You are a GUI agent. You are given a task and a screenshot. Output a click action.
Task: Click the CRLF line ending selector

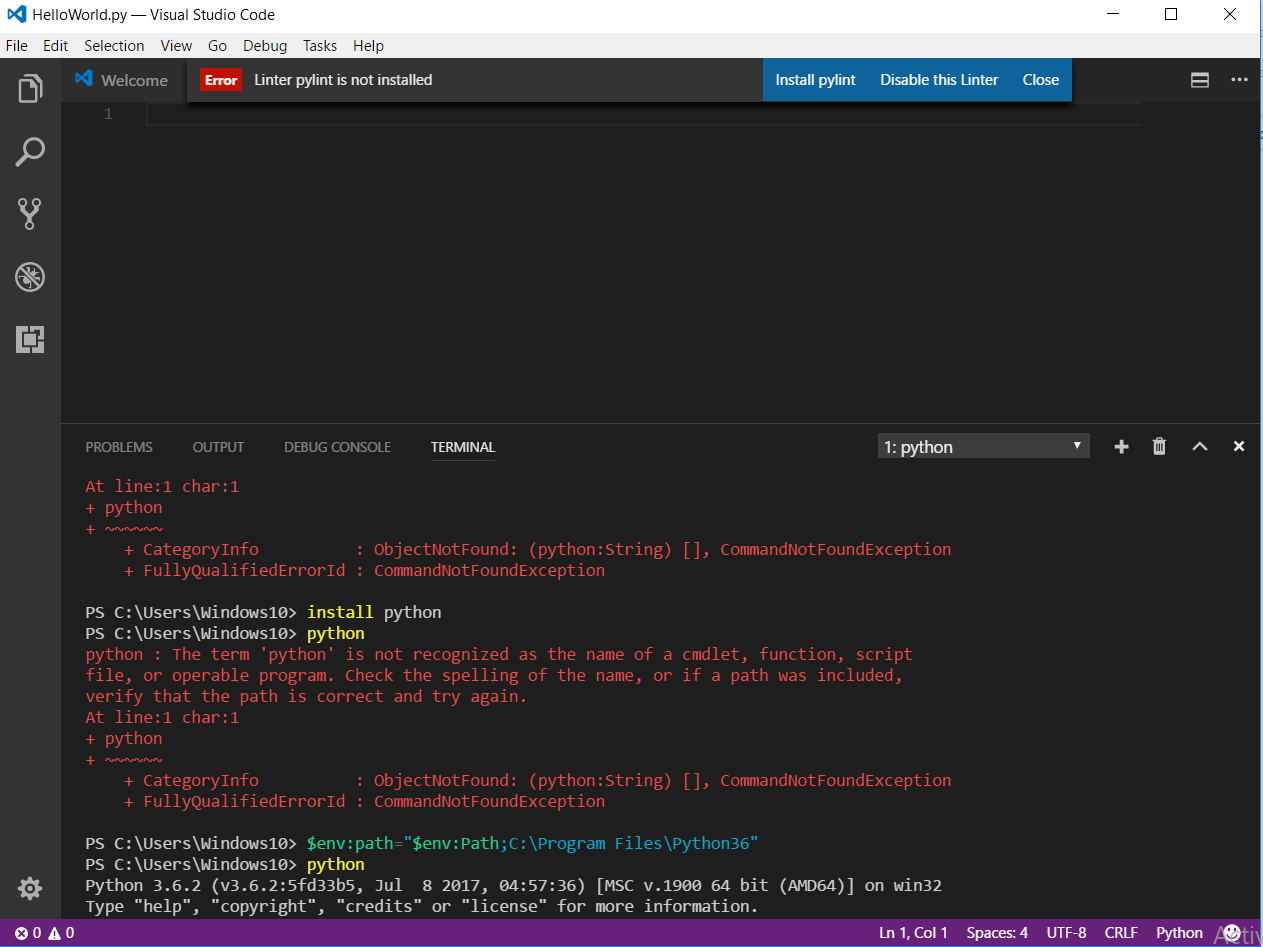click(1121, 933)
